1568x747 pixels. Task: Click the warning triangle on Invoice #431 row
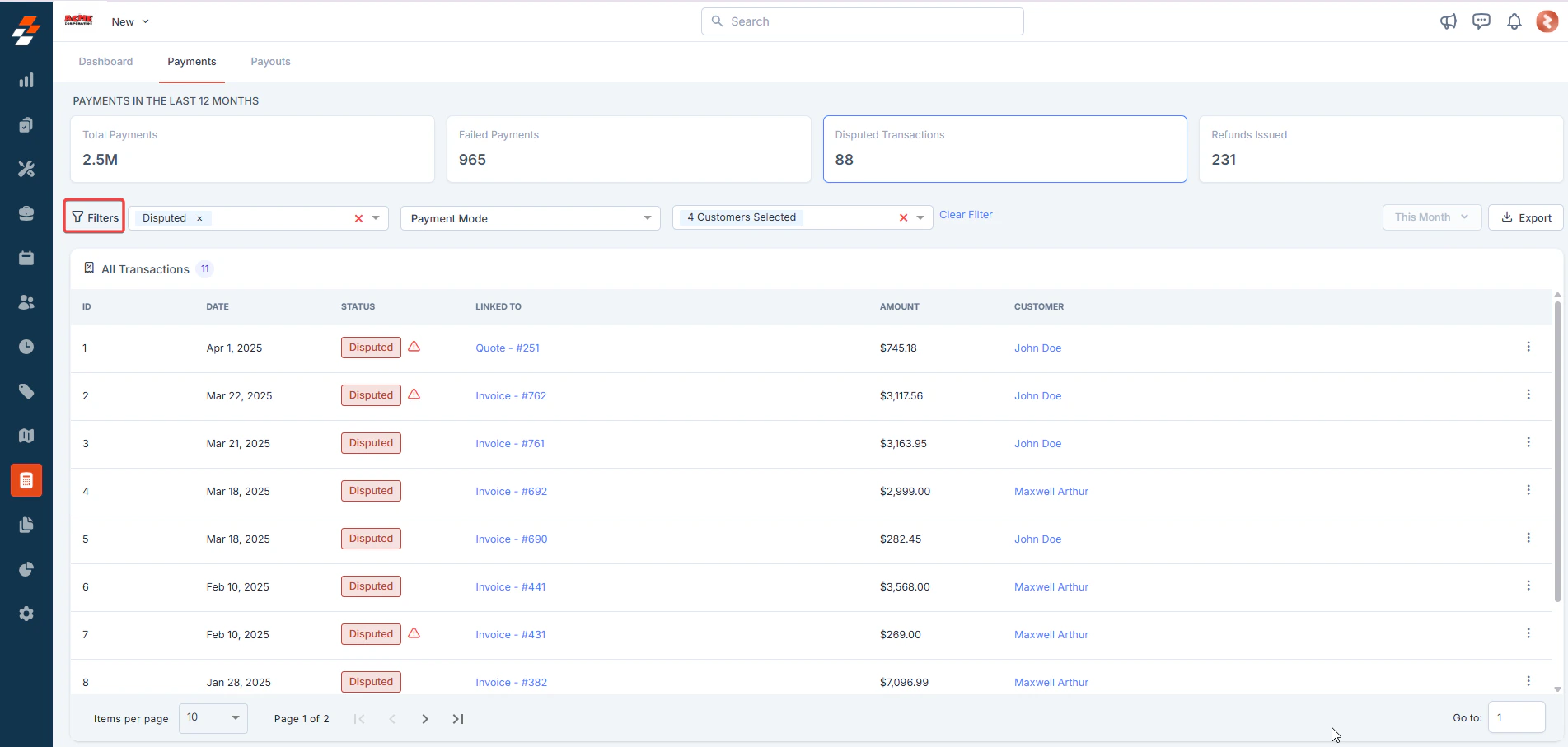[414, 633]
